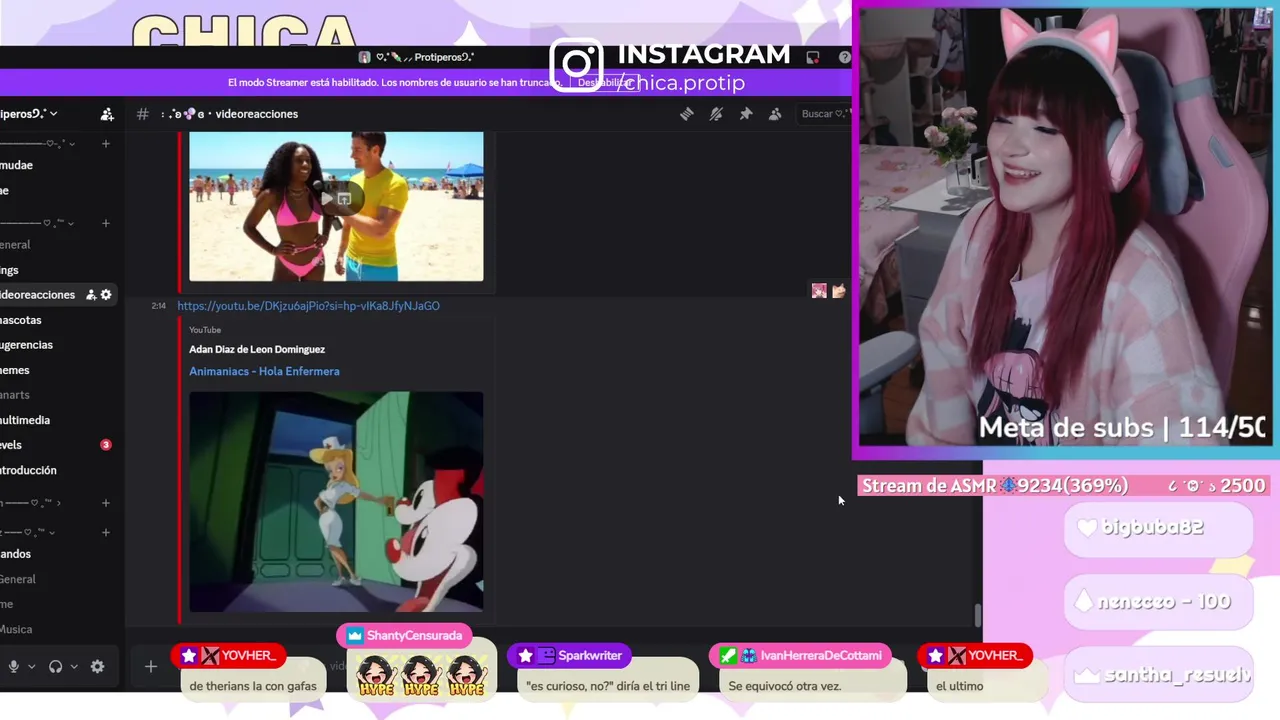Mute microphone icon in user panel
The height and width of the screenshot is (720, 1280).
click(x=13, y=666)
